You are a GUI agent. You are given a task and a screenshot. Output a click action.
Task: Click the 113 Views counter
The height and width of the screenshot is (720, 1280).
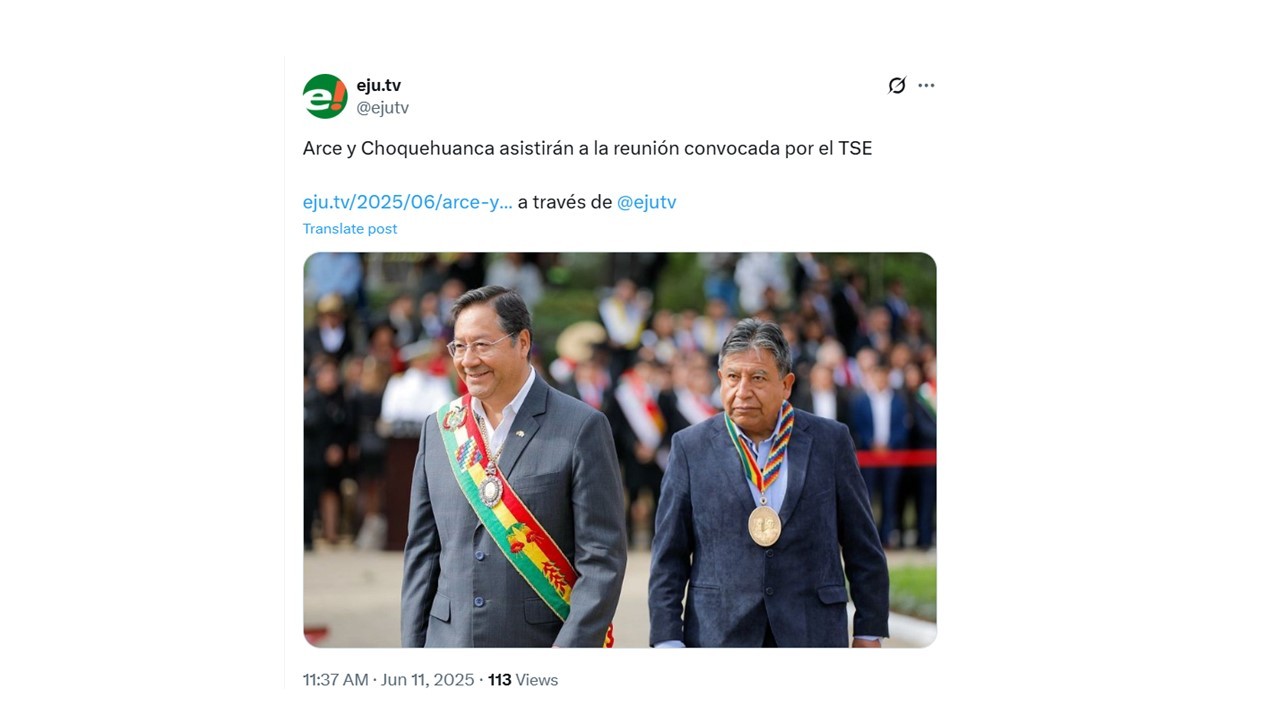tap(523, 680)
